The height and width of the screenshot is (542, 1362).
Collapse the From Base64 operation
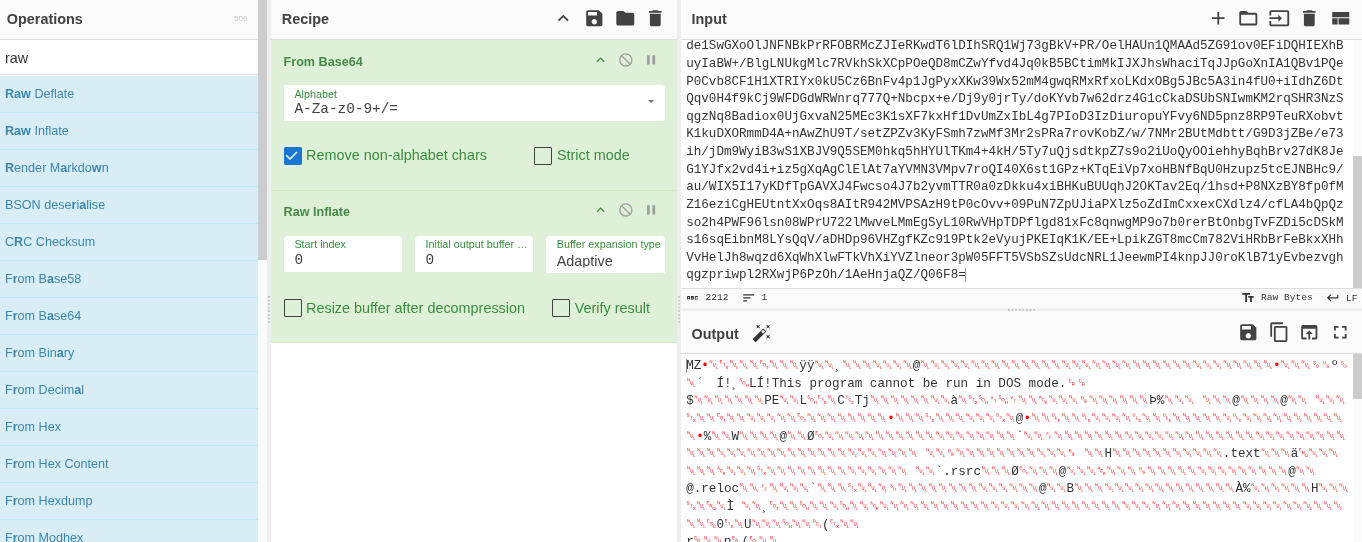tap(600, 60)
